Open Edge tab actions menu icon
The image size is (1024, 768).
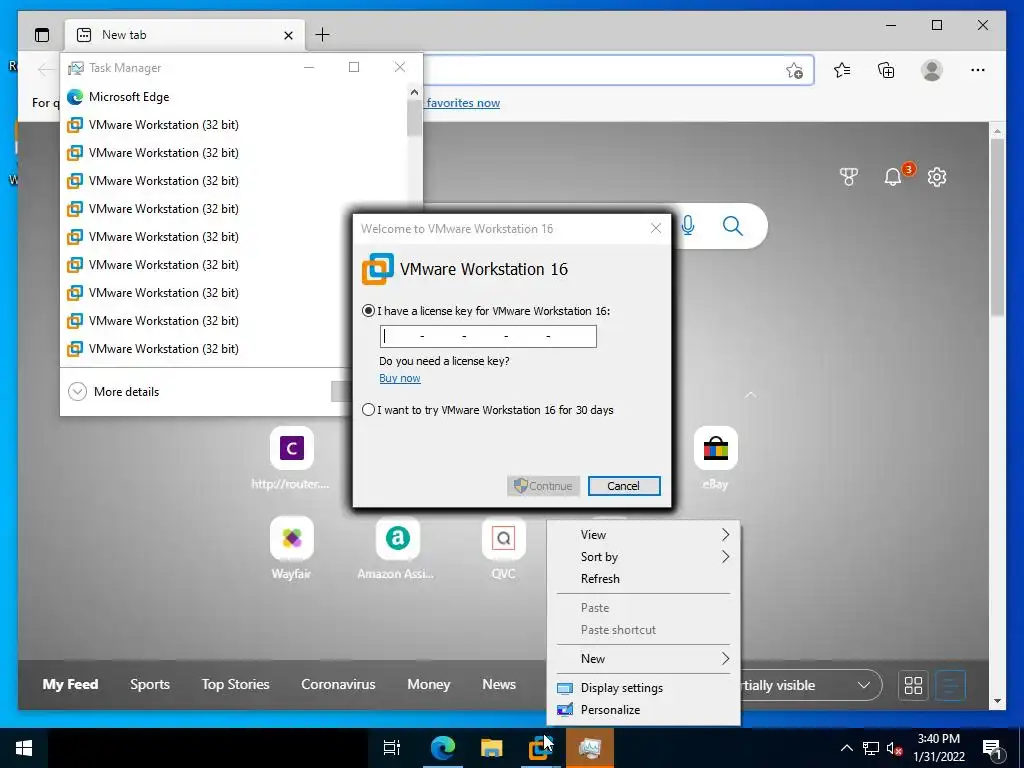[42, 35]
